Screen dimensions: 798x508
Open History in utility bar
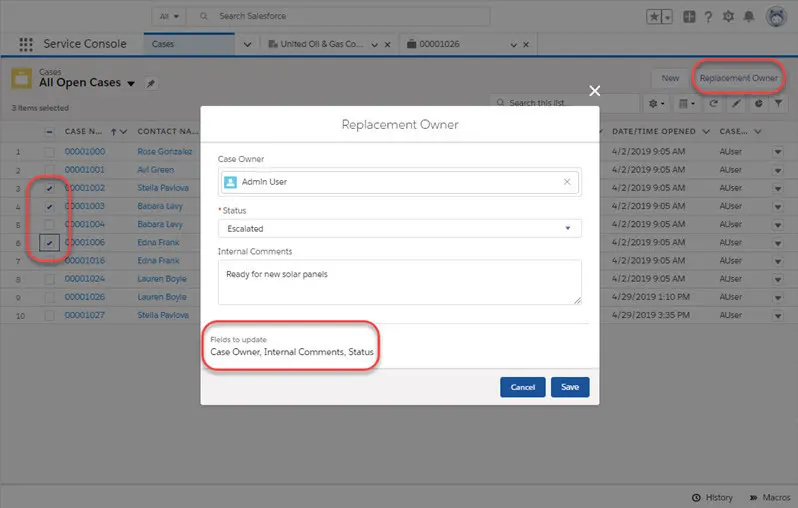tap(712, 497)
